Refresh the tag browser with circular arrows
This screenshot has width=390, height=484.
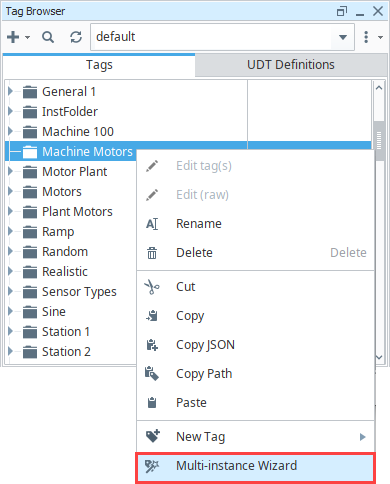[76, 37]
